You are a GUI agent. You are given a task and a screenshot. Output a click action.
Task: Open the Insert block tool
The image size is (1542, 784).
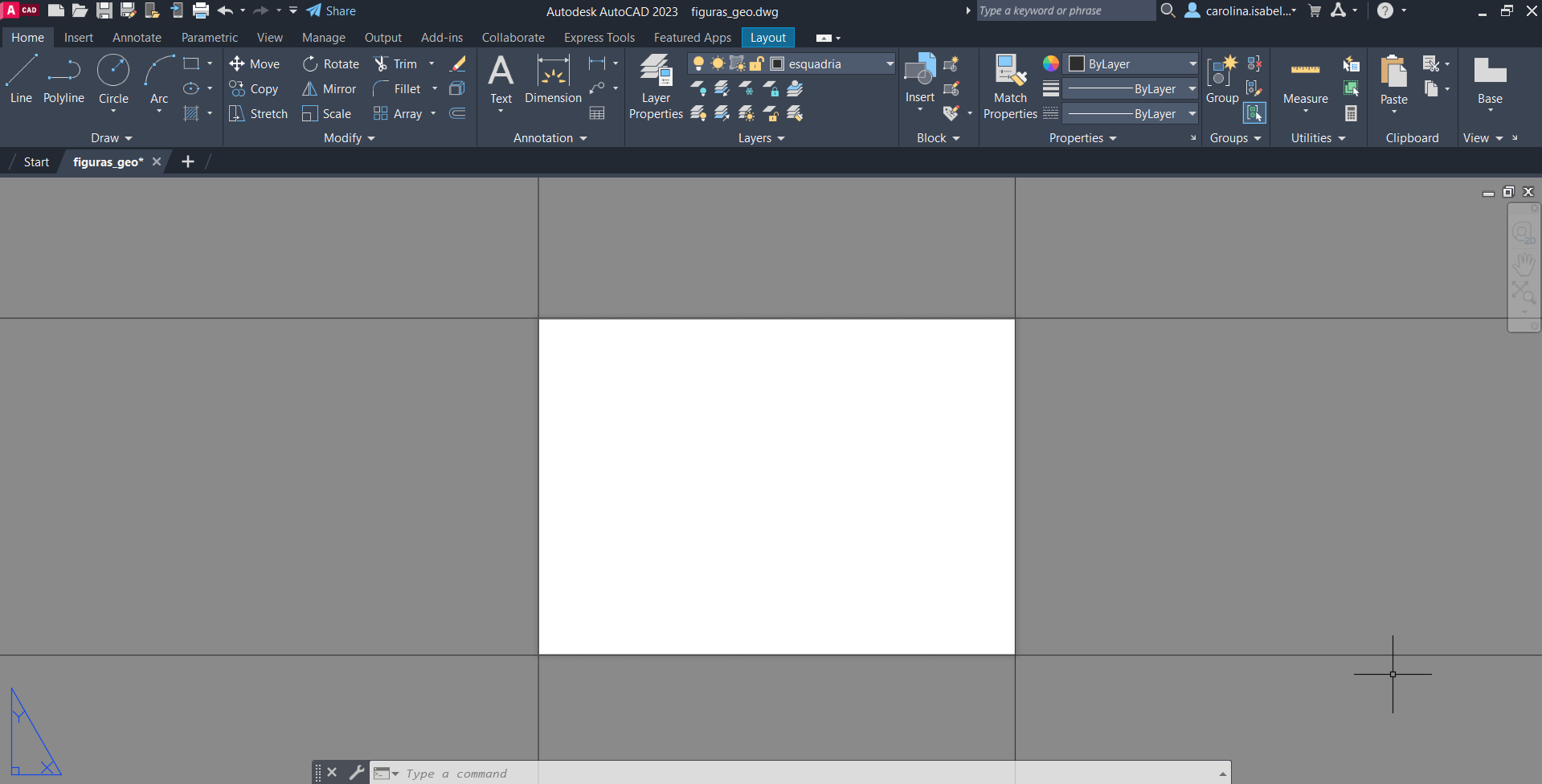point(920,79)
